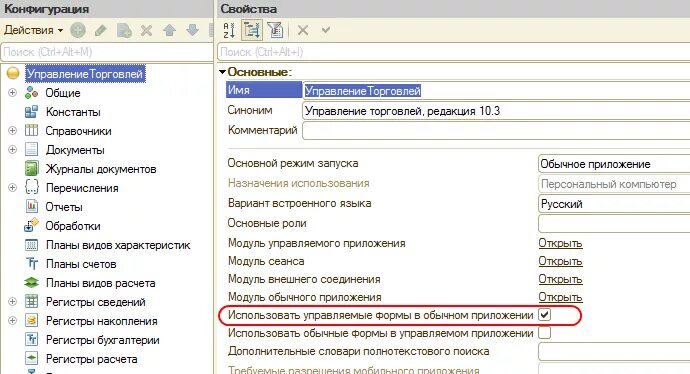
Task: Click the Основные роли field
Action: (x=614, y=224)
